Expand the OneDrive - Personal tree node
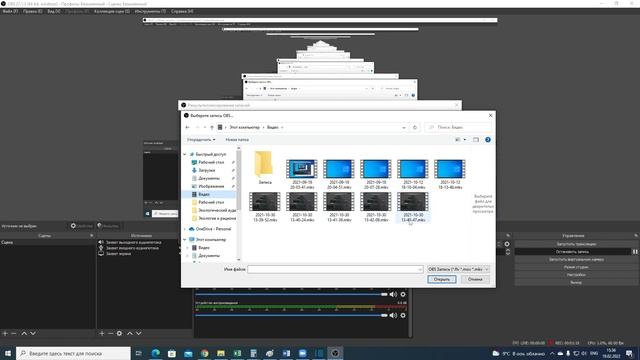The width and height of the screenshot is (640, 360). (185, 229)
